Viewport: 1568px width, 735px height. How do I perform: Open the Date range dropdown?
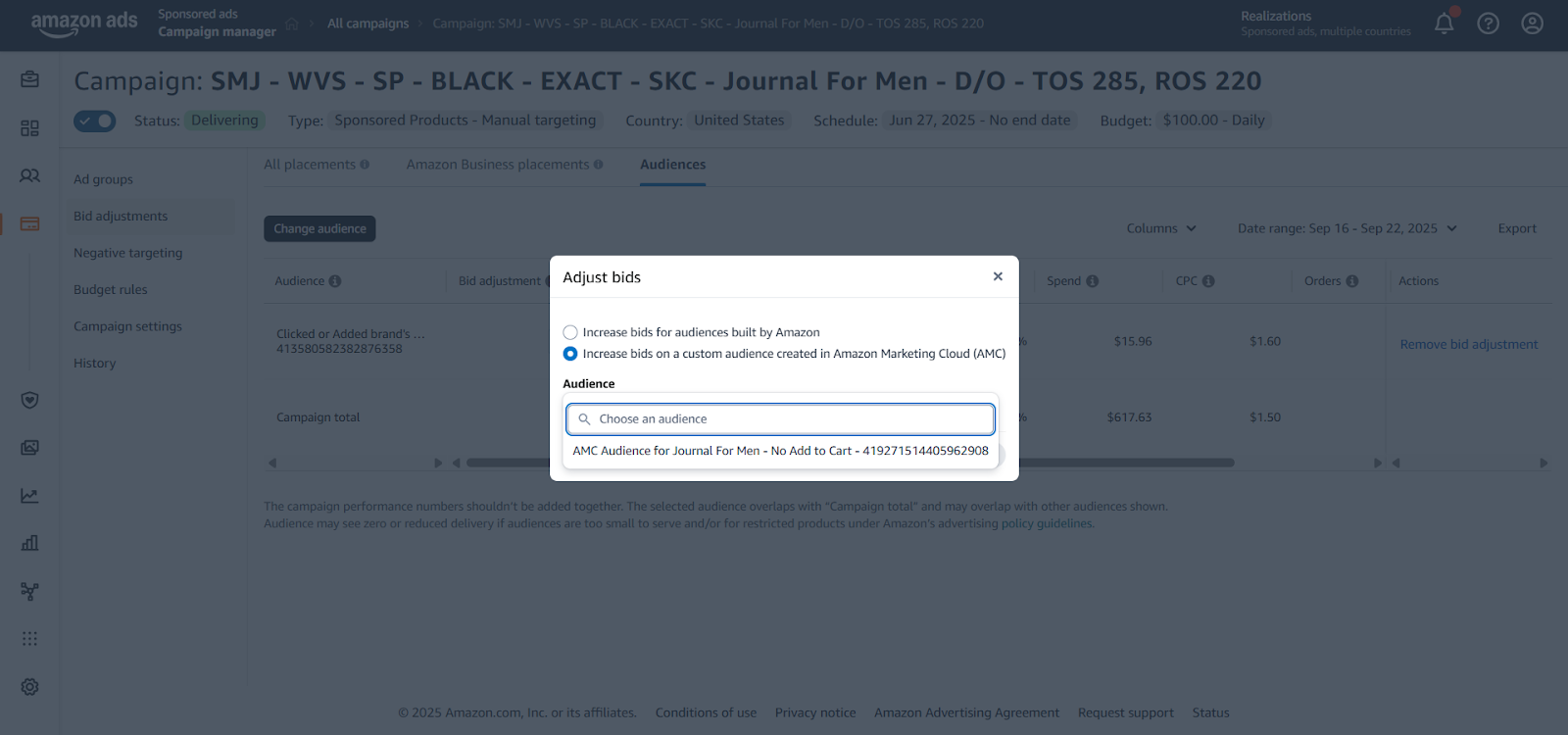coord(1347,228)
